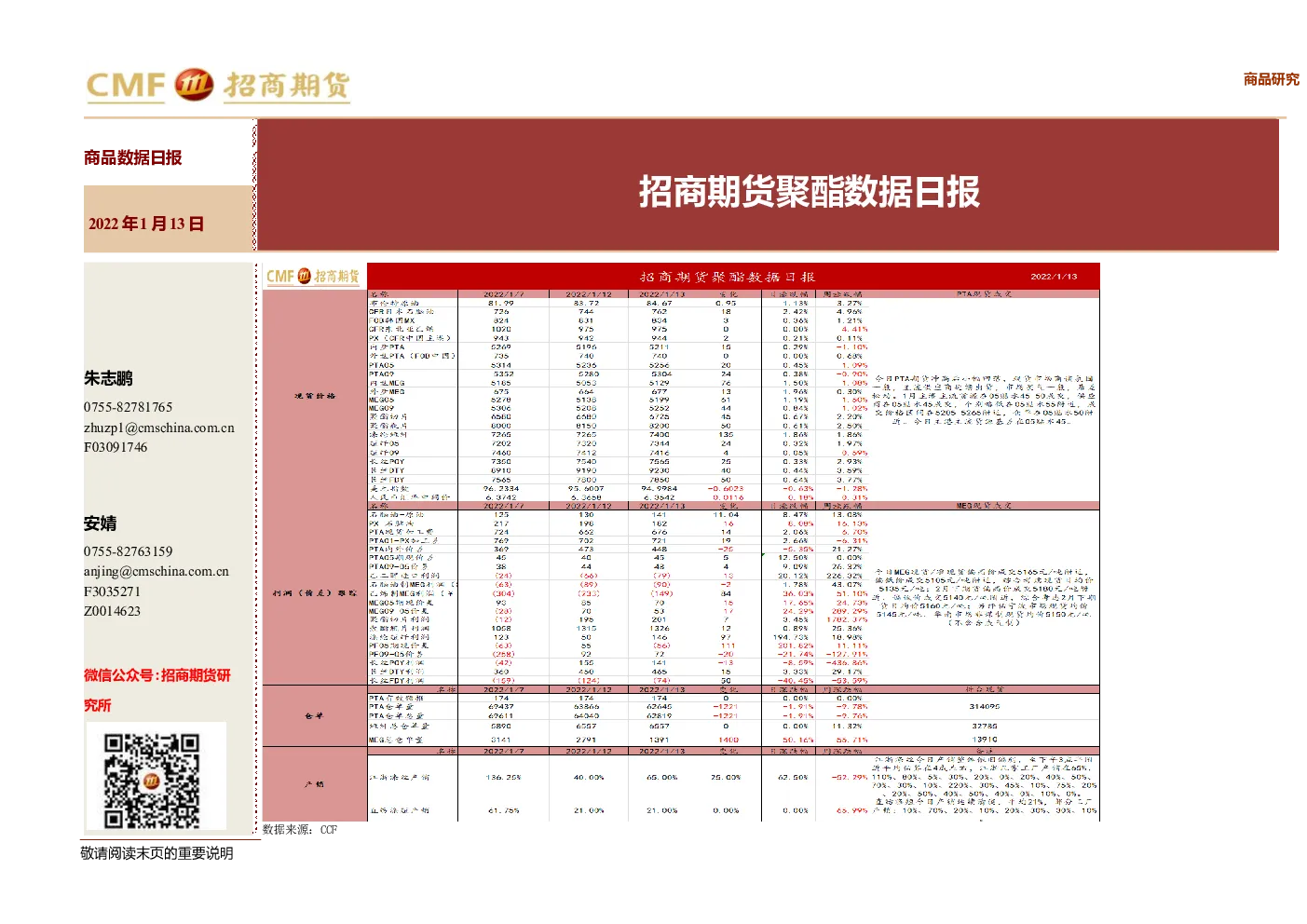Click the table's red title bar text 招商期货聚酯数据日报
The width and height of the screenshot is (1307, 924).
(728, 277)
